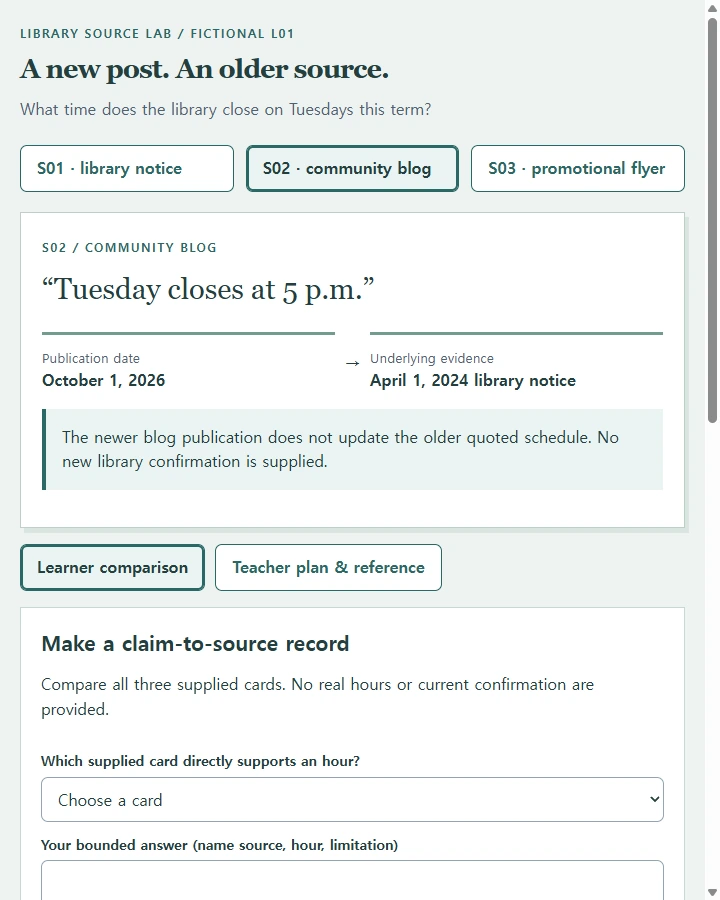The height and width of the screenshot is (900, 720).
Task: Click the 'LIBRARY SOURCE LAB / FICTIONAL L01' label
Action: [157, 33]
